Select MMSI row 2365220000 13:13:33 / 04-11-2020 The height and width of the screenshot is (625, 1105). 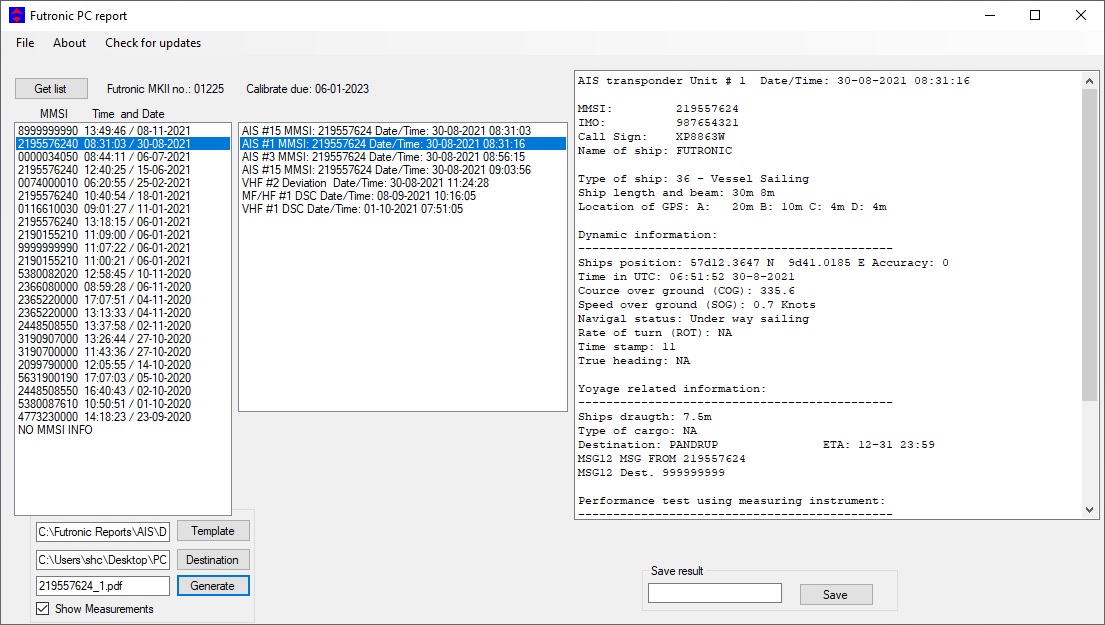[123, 313]
